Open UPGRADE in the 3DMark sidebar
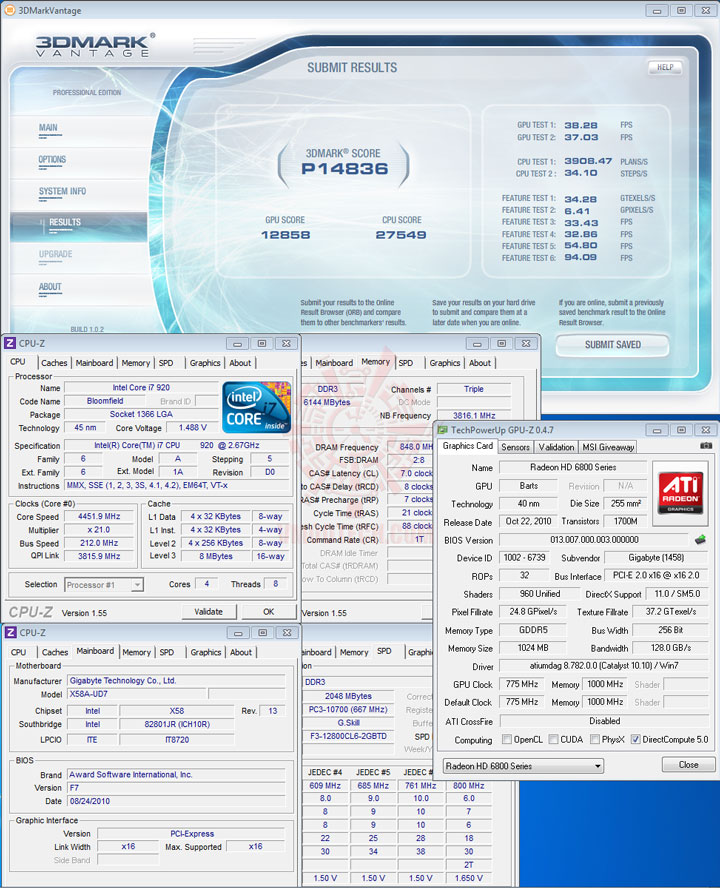 point(56,254)
